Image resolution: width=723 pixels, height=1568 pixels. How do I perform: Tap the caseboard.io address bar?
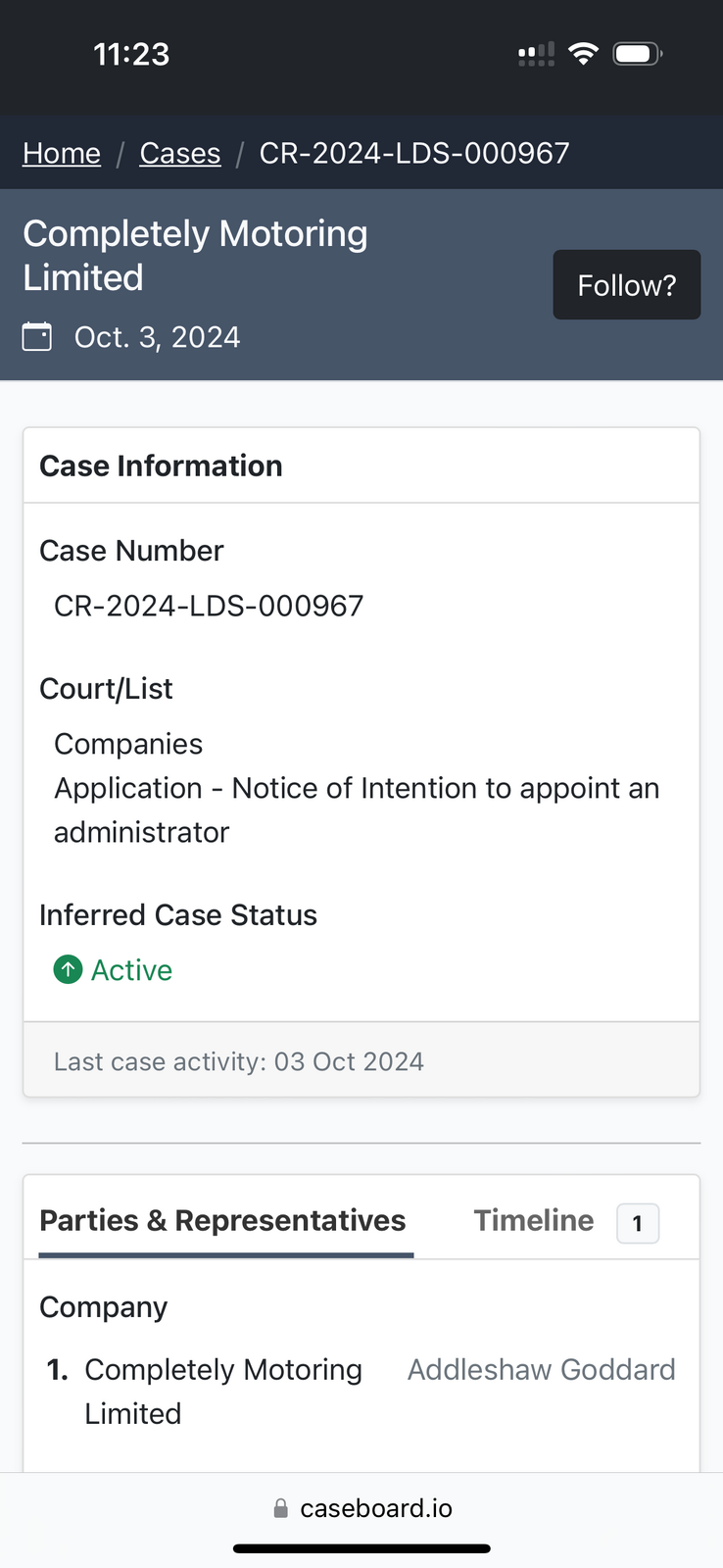375,1508
